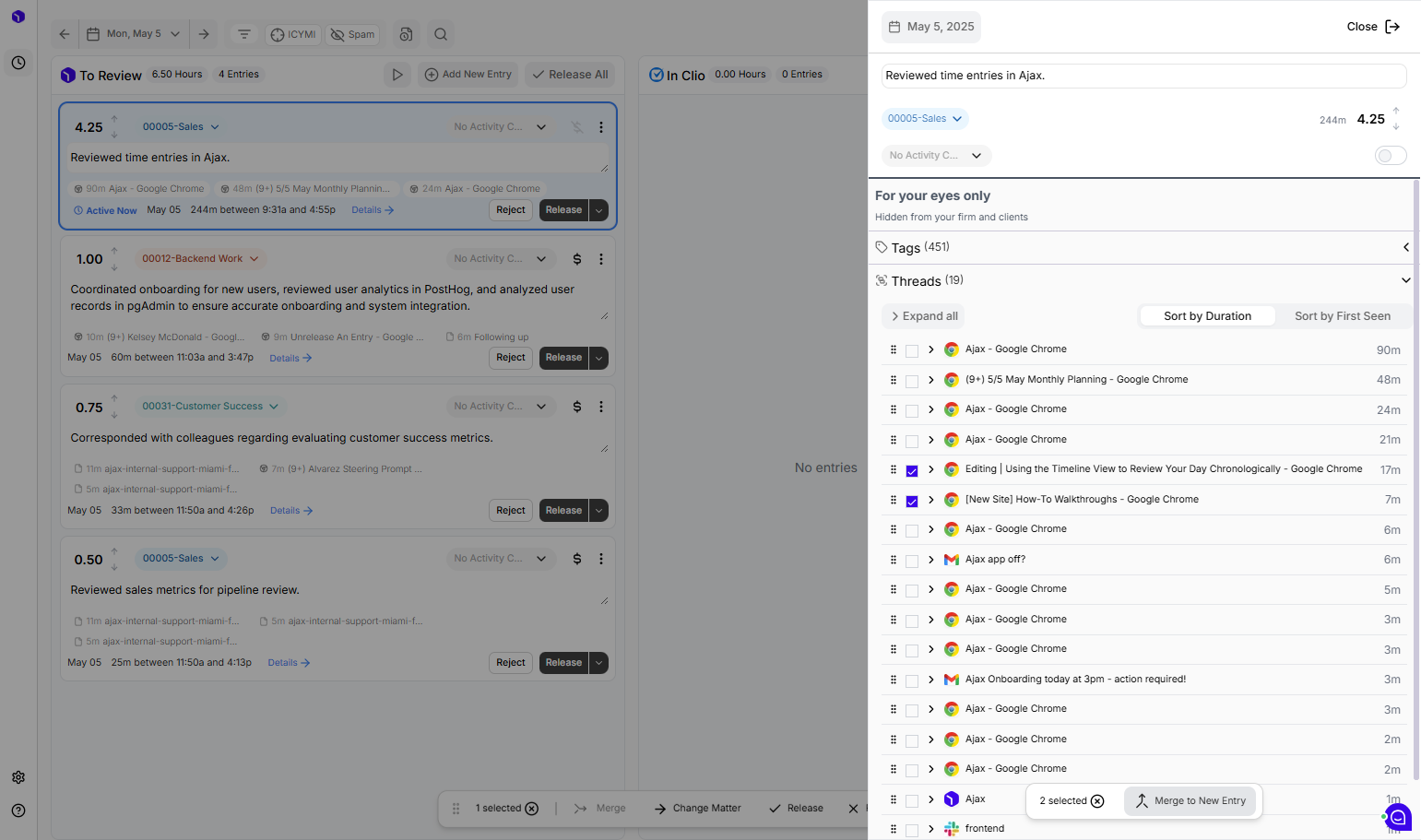Check the 5/5 May Monthly Planning thread
Viewport: 1421px width, 840px height.
tap(912, 381)
